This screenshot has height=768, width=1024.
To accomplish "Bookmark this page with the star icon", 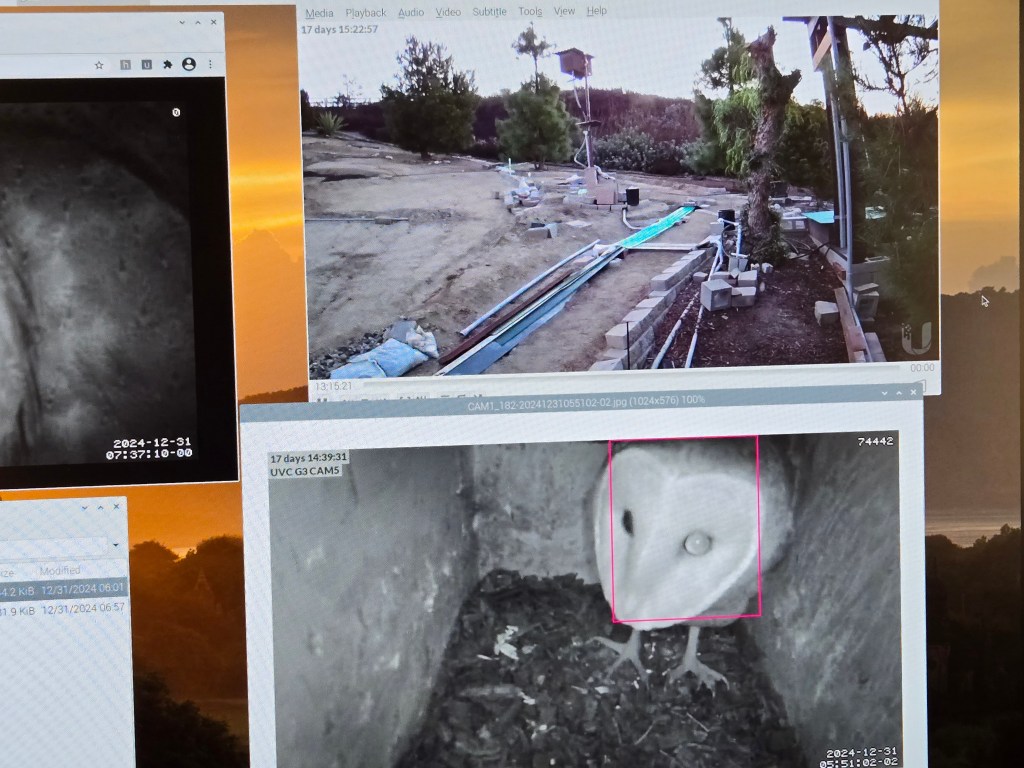I will pyautogui.click(x=99, y=65).
